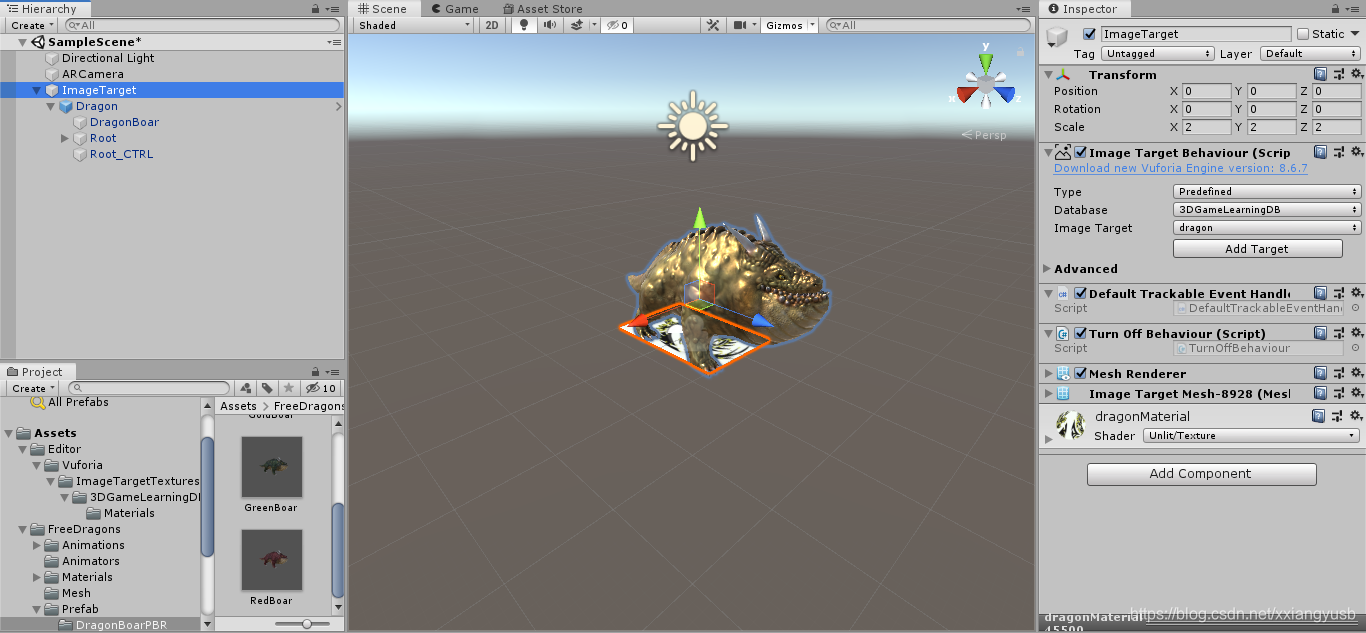Click Download new Vuforia Engine version link
Viewport: 1366px width, 633px height.
click(1180, 168)
